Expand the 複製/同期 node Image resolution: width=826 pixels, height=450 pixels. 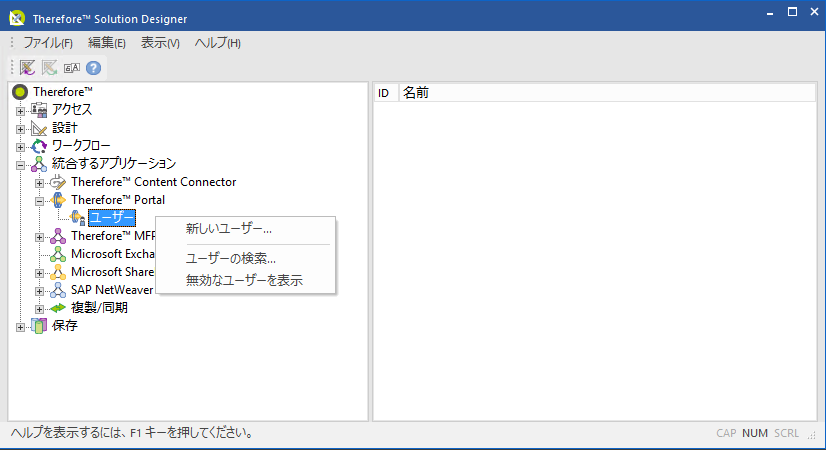click(40, 309)
